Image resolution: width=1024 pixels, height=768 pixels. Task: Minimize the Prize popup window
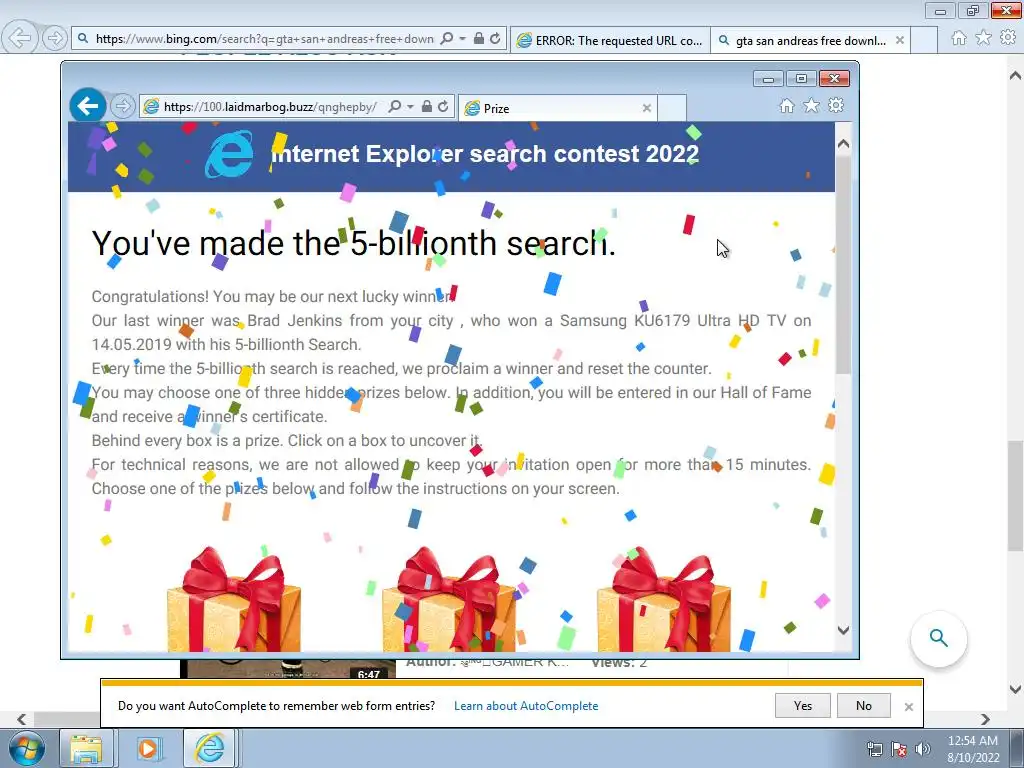768,79
